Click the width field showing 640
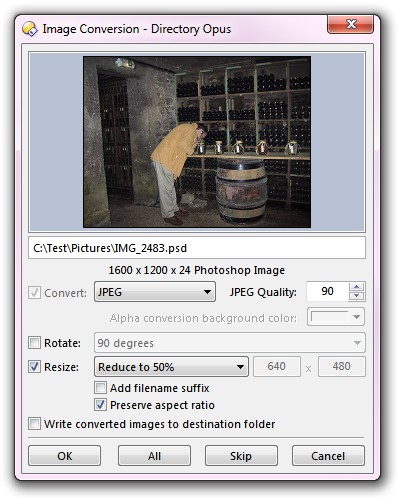 tap(277, 366)
